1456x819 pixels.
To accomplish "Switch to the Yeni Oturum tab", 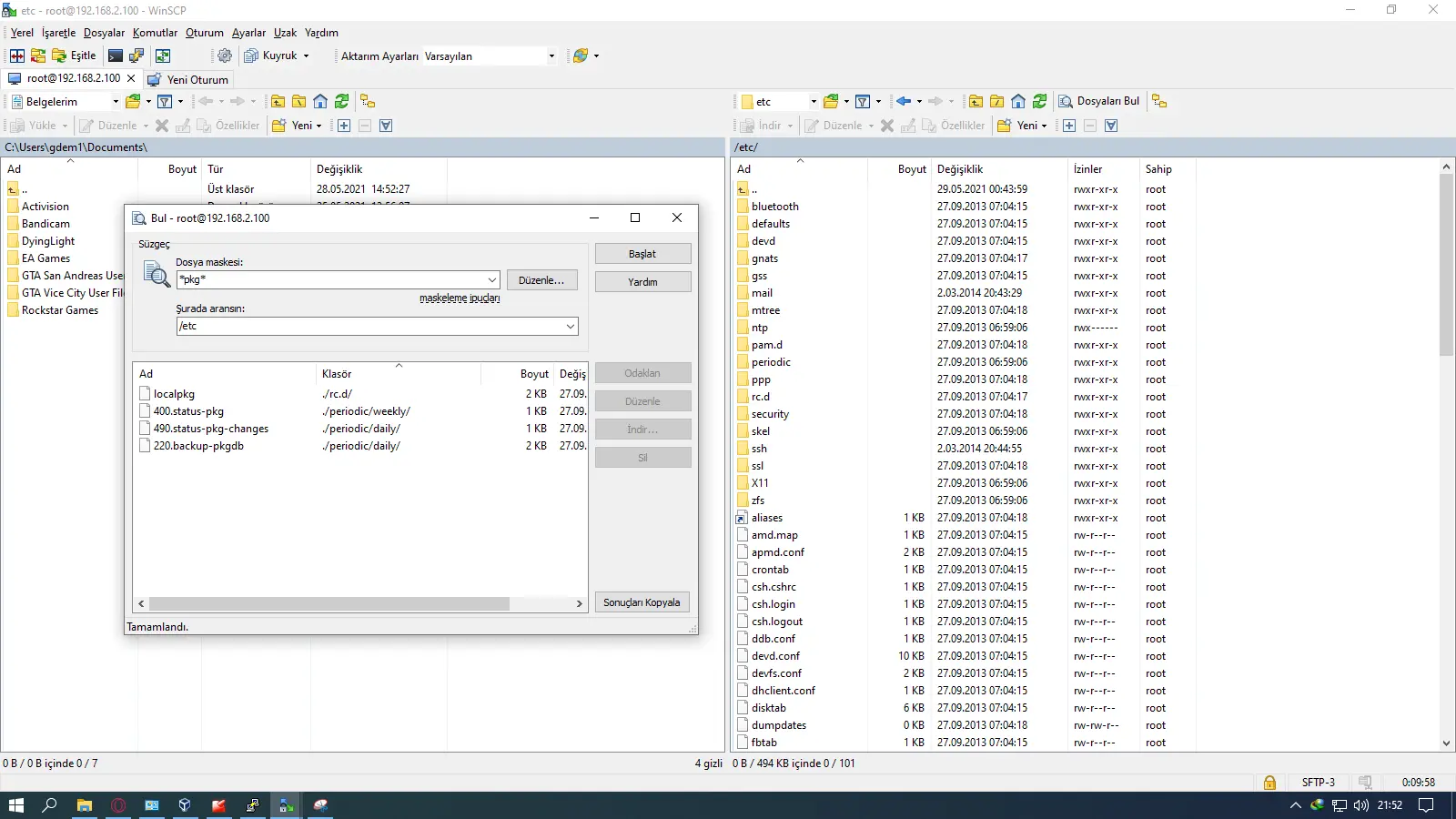I will 188,79.
